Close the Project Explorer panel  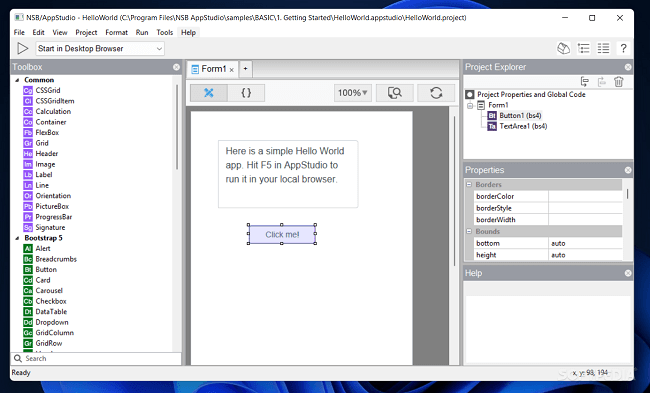tap(628, 67)
